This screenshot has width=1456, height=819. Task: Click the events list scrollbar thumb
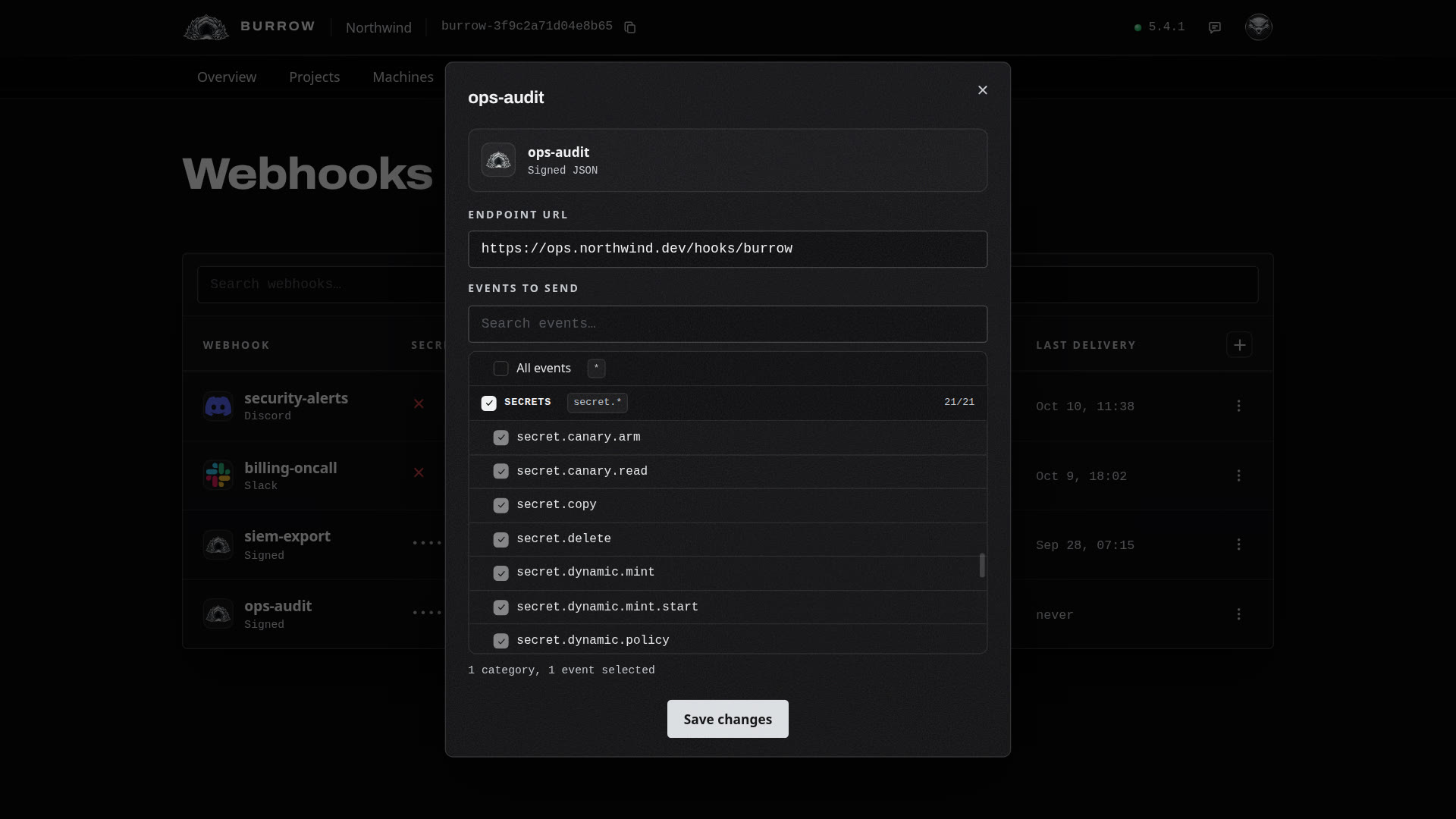(x=982, y=566)
